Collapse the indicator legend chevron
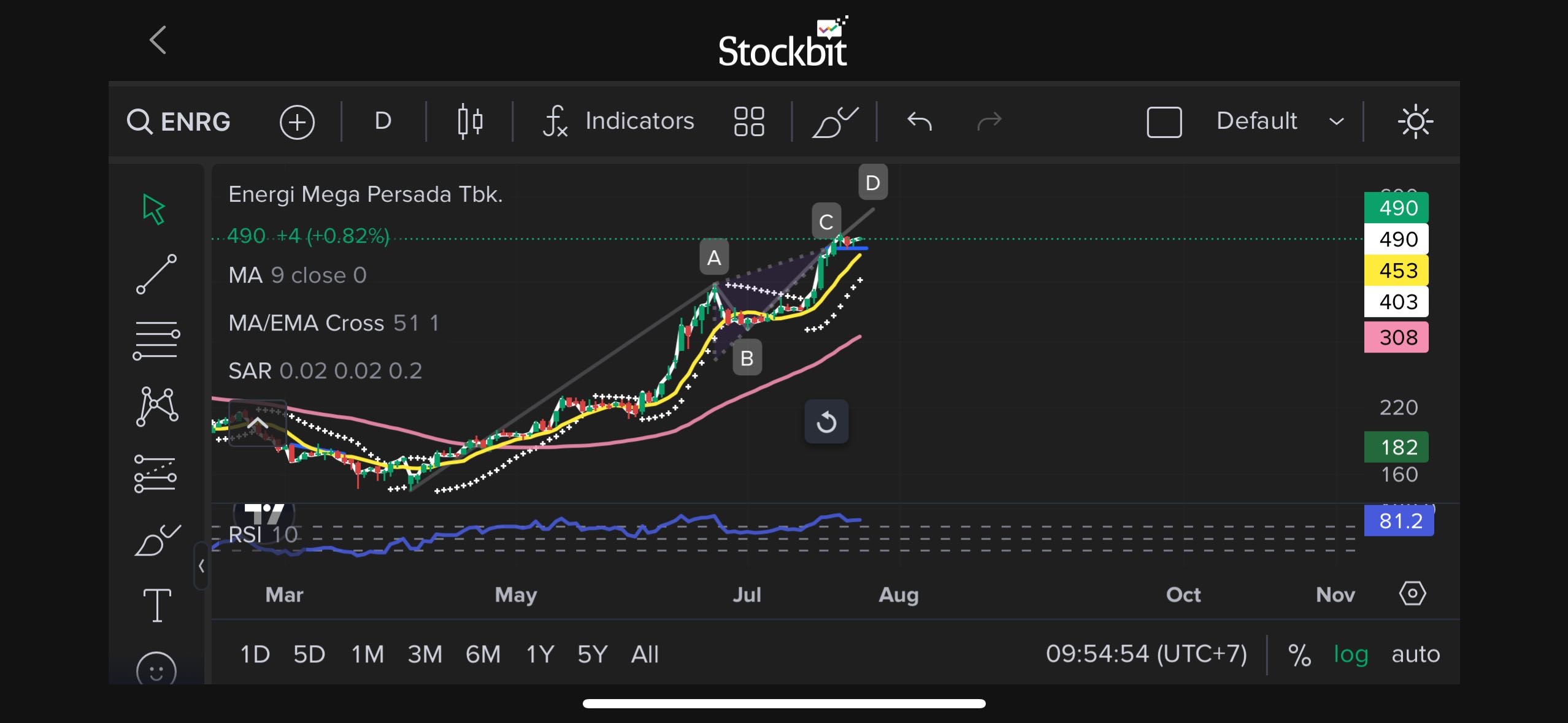 [258, 423]
